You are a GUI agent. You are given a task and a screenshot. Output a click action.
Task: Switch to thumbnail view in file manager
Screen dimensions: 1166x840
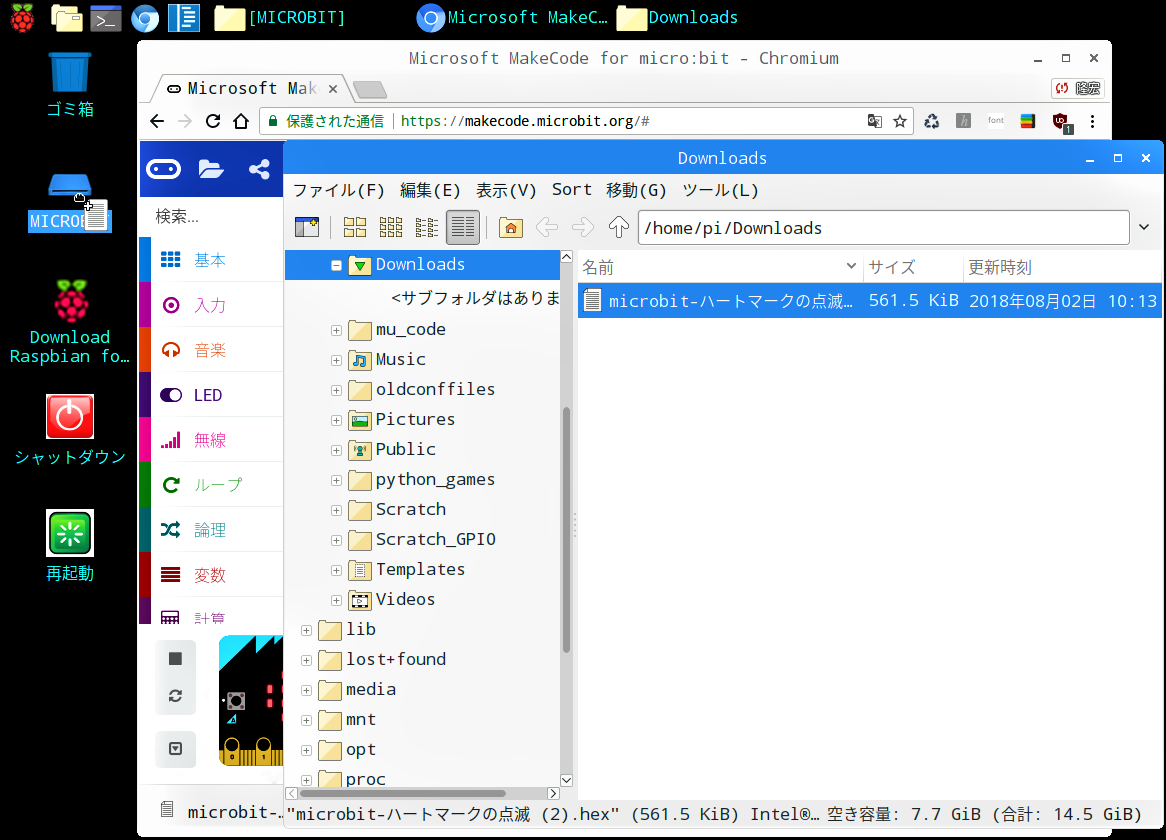390,227
